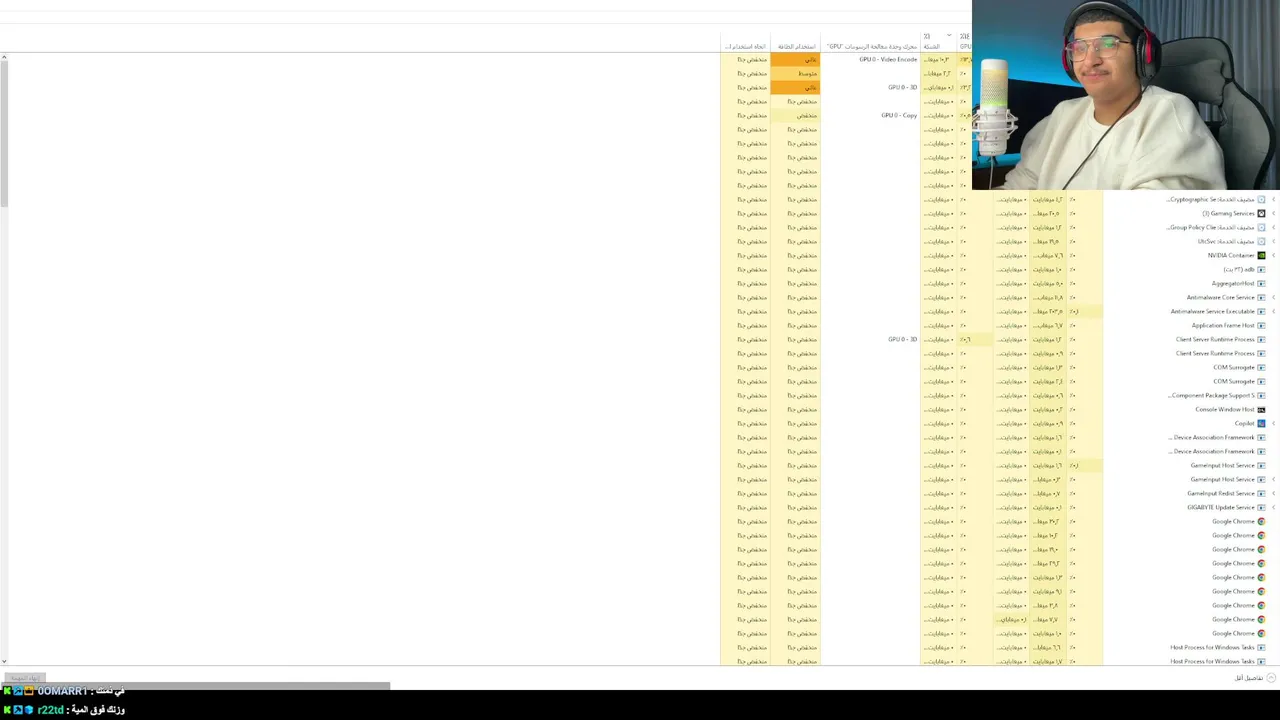This screenshot has width=1280, height=720.
Task: Click the GIGABYTE Update Service icon
Action: click(1261, 507)
